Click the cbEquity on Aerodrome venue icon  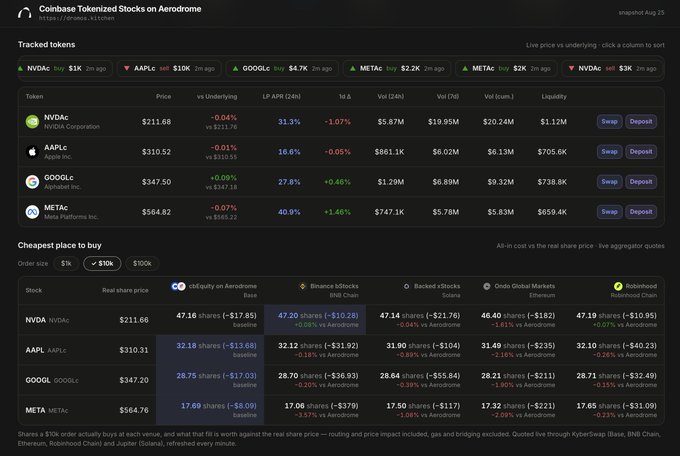[178, 286]
